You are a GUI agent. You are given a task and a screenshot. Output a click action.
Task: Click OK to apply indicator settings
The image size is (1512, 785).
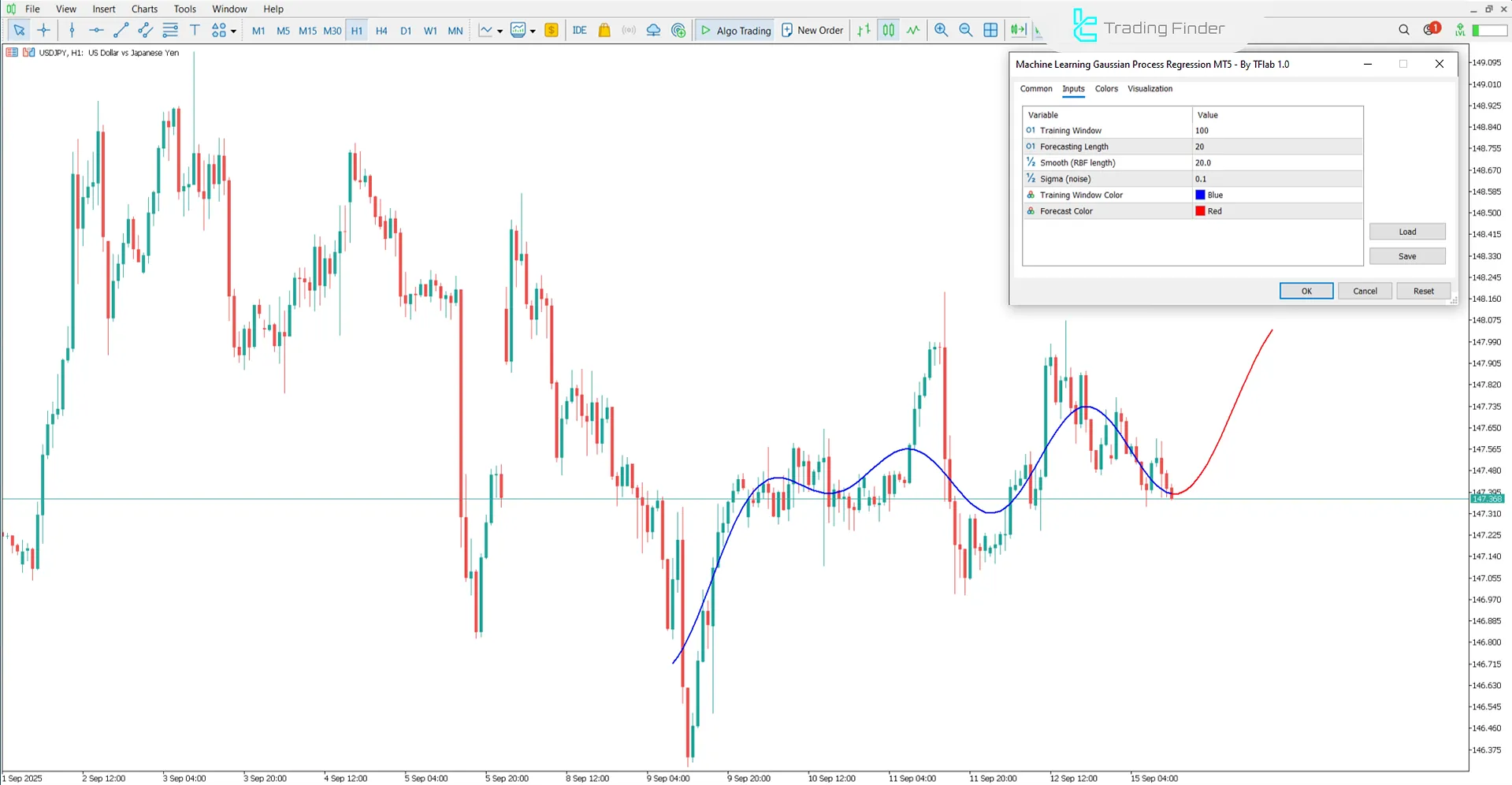click(1306, 291)
